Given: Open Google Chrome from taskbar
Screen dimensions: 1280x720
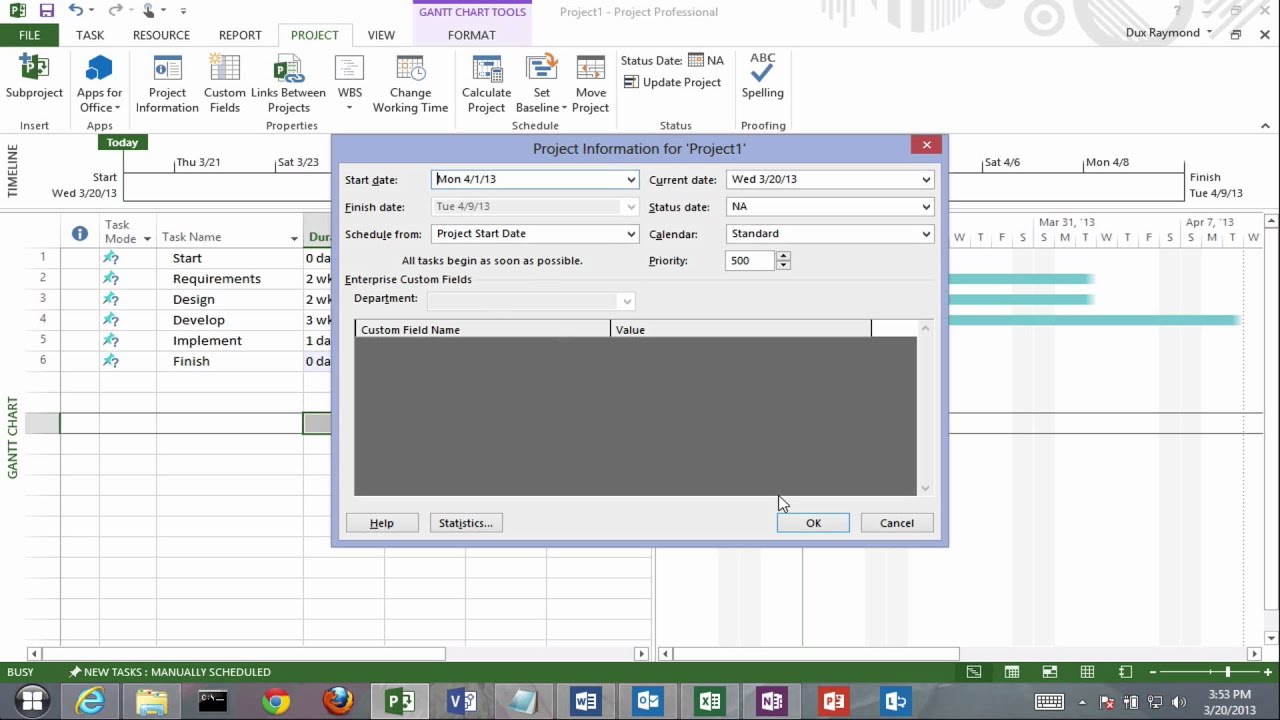Looking at the screenshot, I should coord(276,701).
